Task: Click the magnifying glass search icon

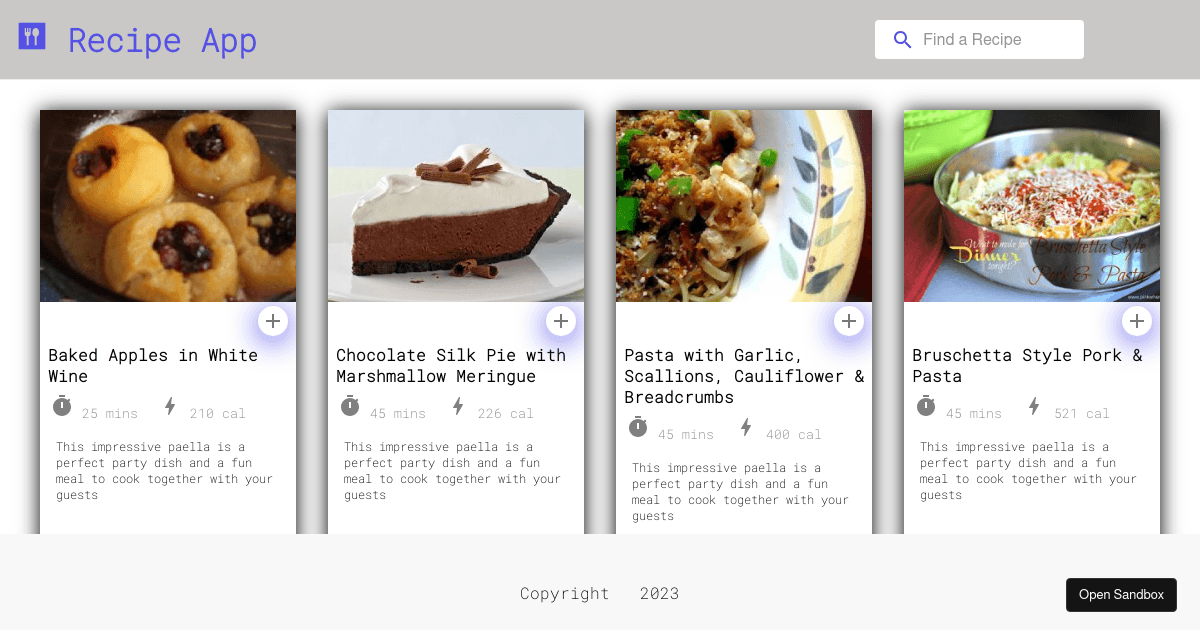Action: pos(902,40)
